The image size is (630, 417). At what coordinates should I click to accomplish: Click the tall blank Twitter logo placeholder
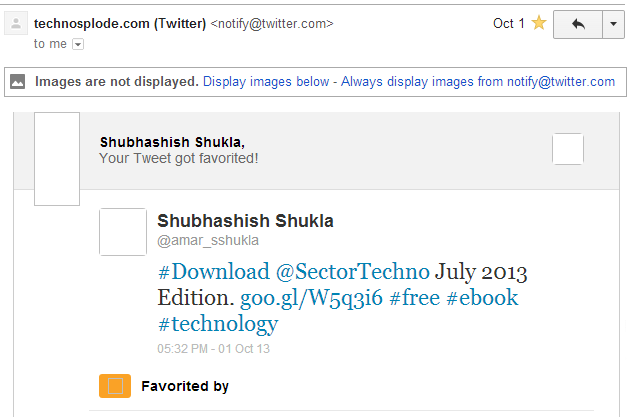[56, 159]
